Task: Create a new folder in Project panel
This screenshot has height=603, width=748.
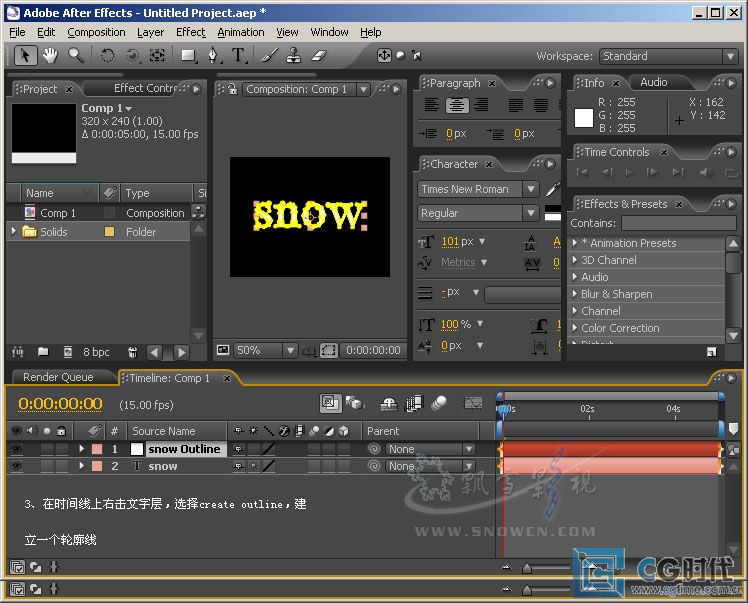Action: point(43,352)
